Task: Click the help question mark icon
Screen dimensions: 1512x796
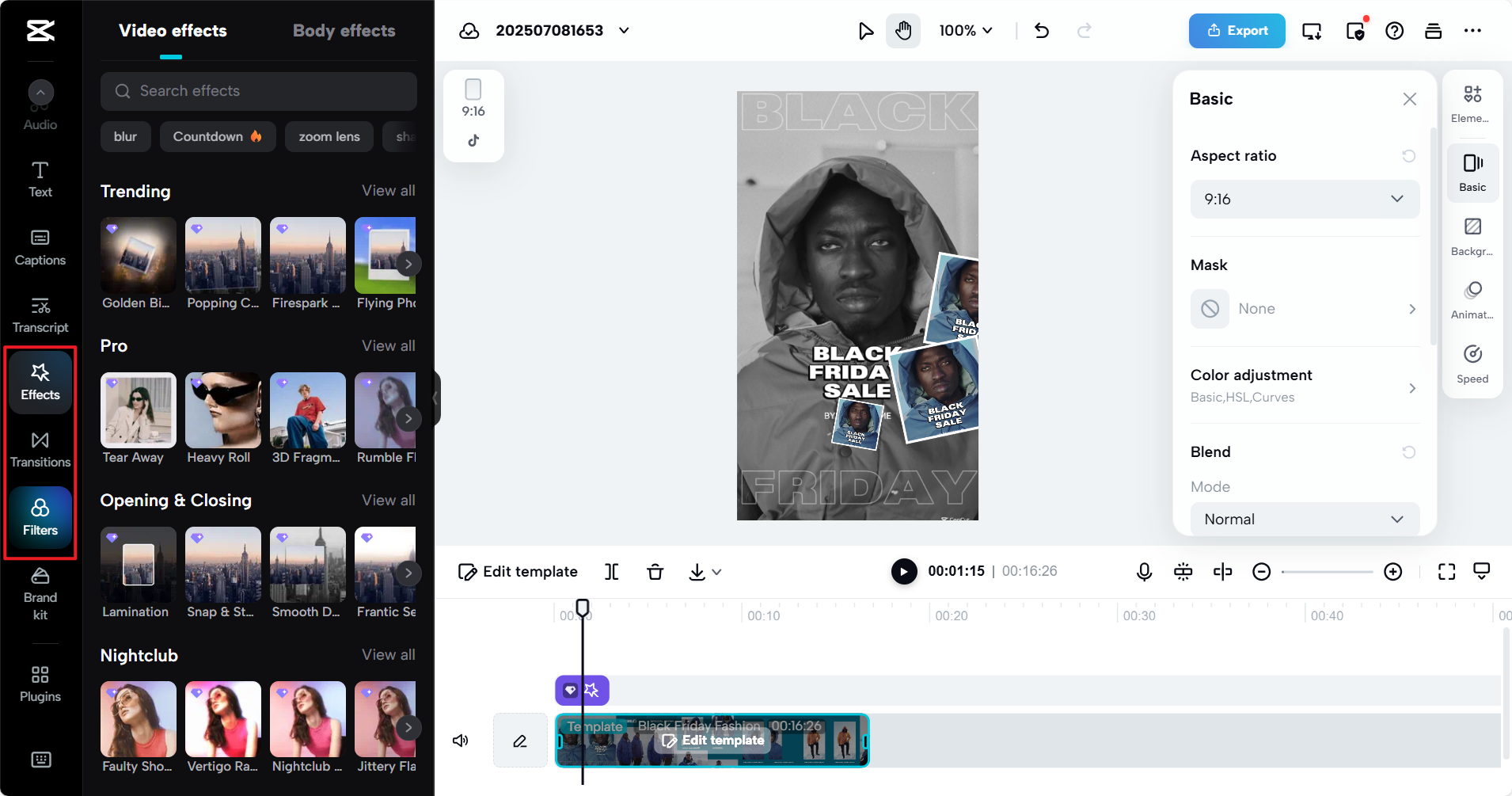Action: (1394, 31)
